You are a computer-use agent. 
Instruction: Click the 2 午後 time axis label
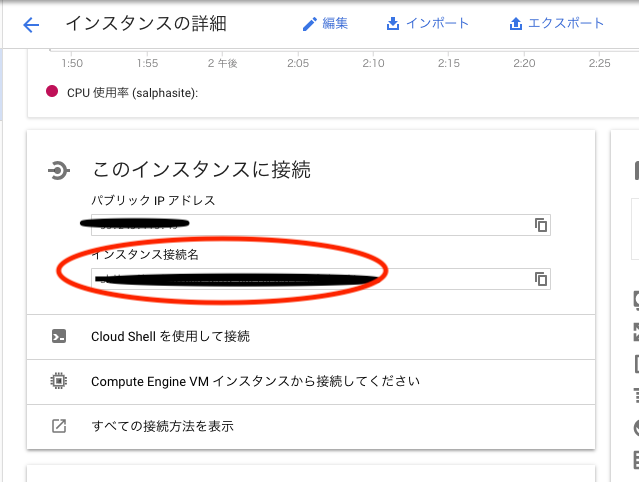[222, 63]
